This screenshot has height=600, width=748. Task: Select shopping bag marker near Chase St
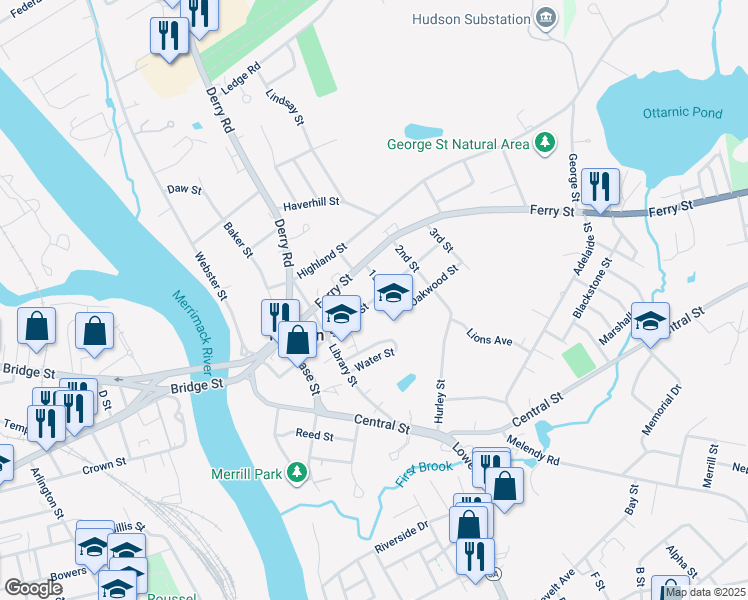tap(297, 342)
